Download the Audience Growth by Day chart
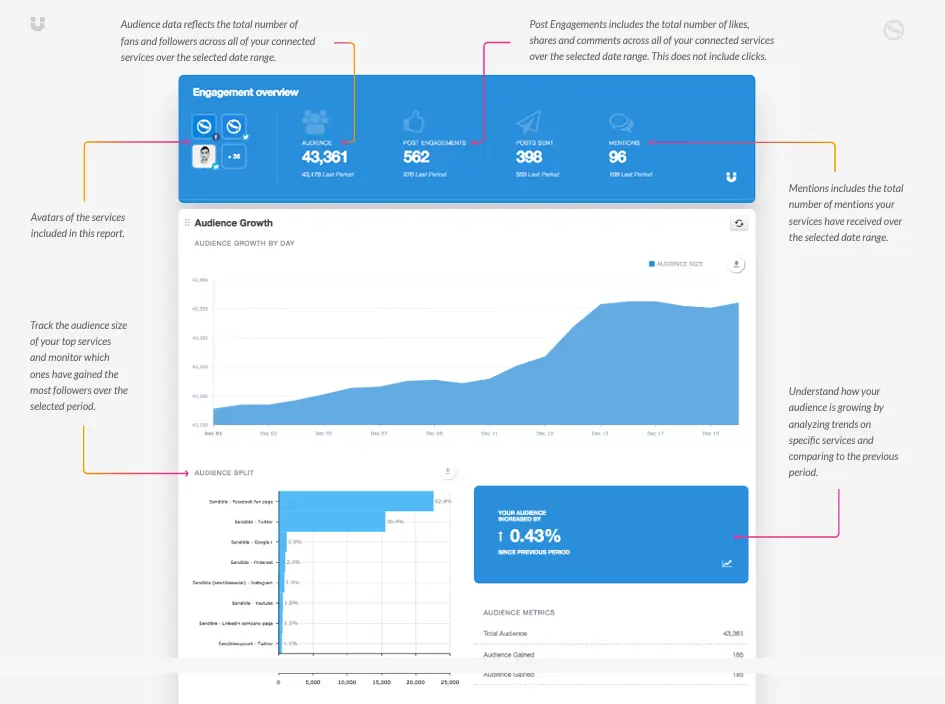This screenshot has height=704, width=945. (737, 264)
